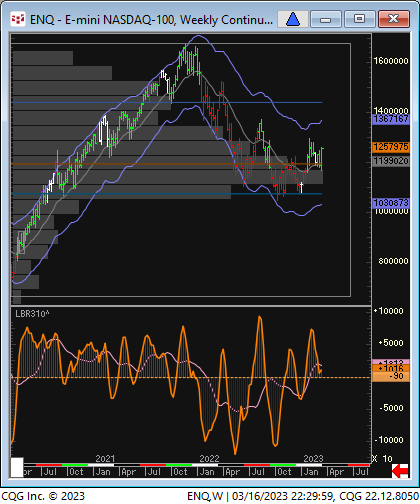Click the CQG Inc. © 2023 text
The width and height of the screenshot is (420, 504).
pos(43,496)
